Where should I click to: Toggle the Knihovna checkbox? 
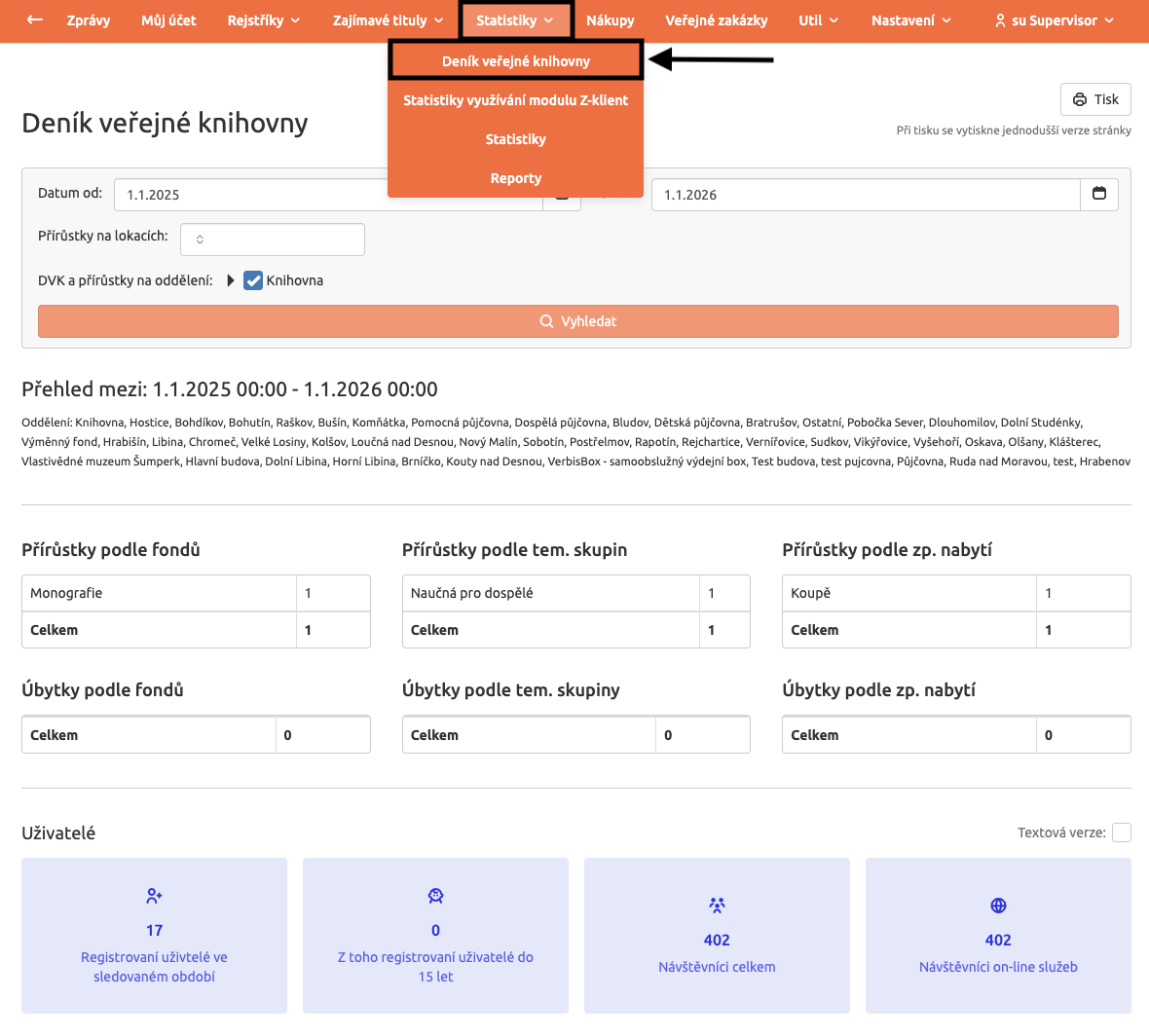coord(253,280)
